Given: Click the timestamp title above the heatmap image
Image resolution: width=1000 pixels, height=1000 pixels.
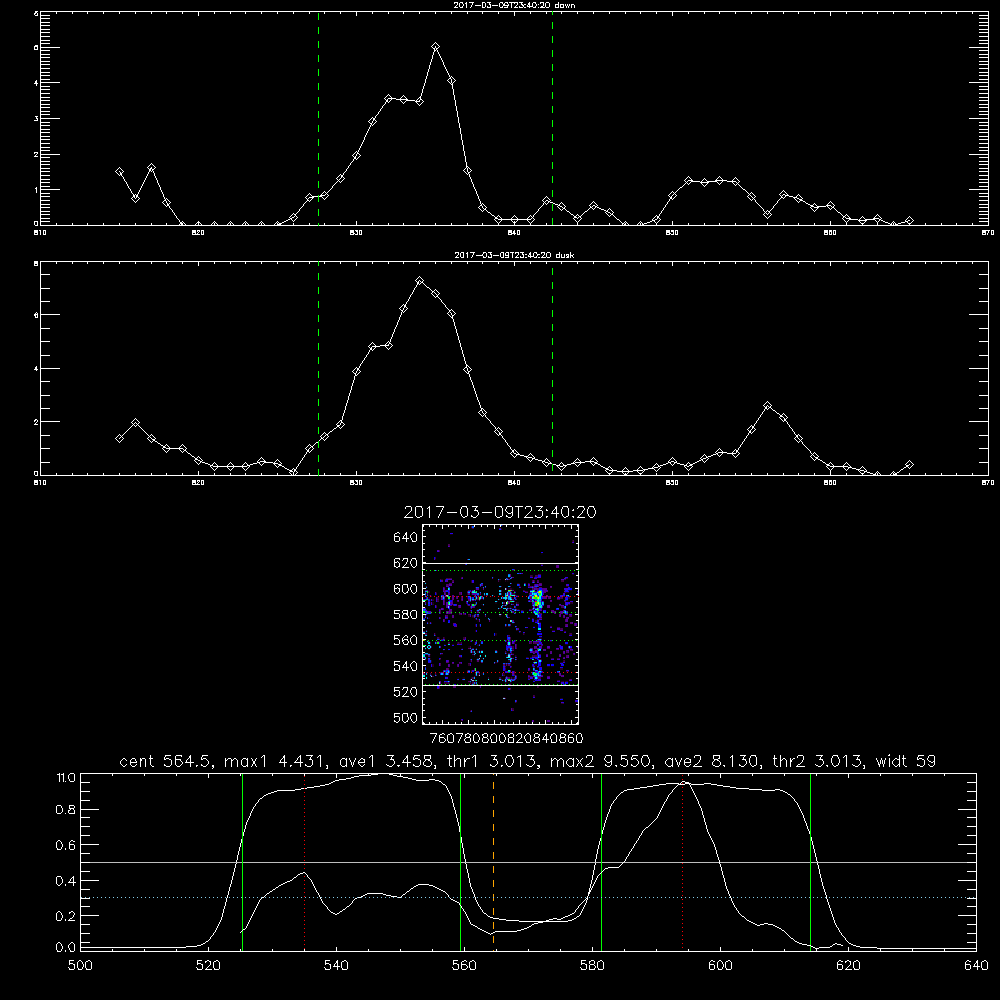Looking at the screenshot, I should (x=500, y=512).
